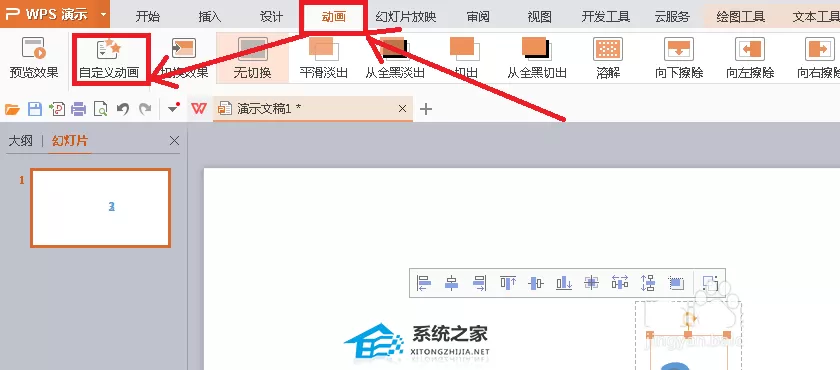Select the 动画 ribbon tab

(334, 17)
